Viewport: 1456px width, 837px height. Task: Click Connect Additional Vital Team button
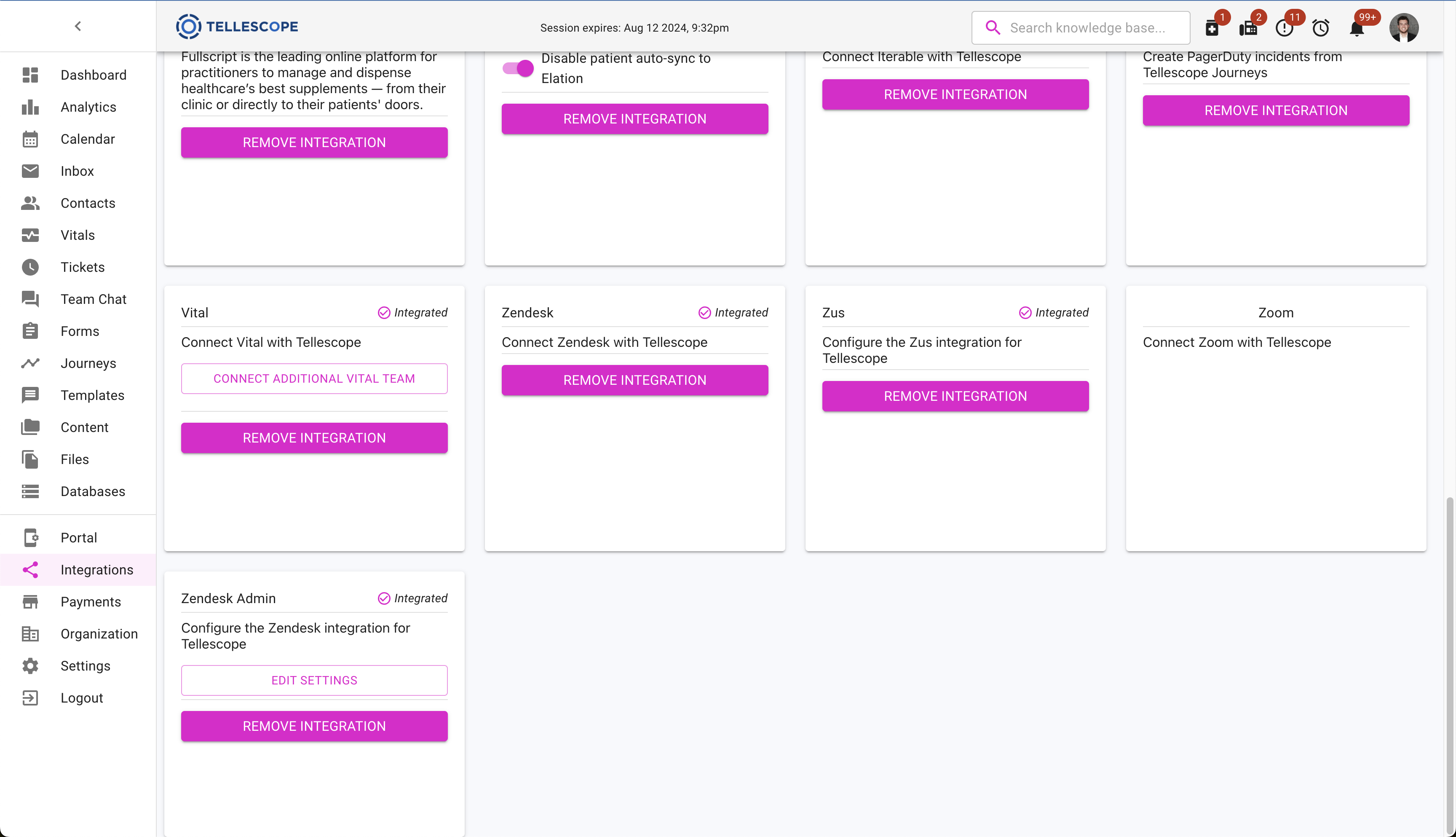tap(314, 378)
